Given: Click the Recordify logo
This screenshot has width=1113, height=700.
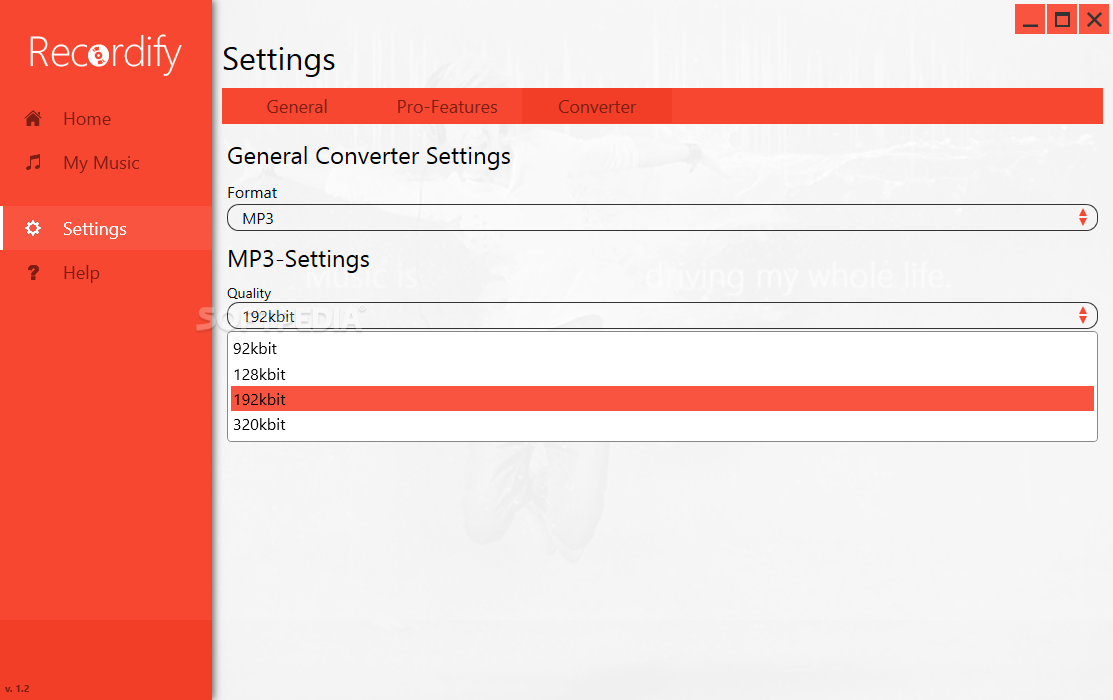Looking at the screenshot, I should click(105, 53).
